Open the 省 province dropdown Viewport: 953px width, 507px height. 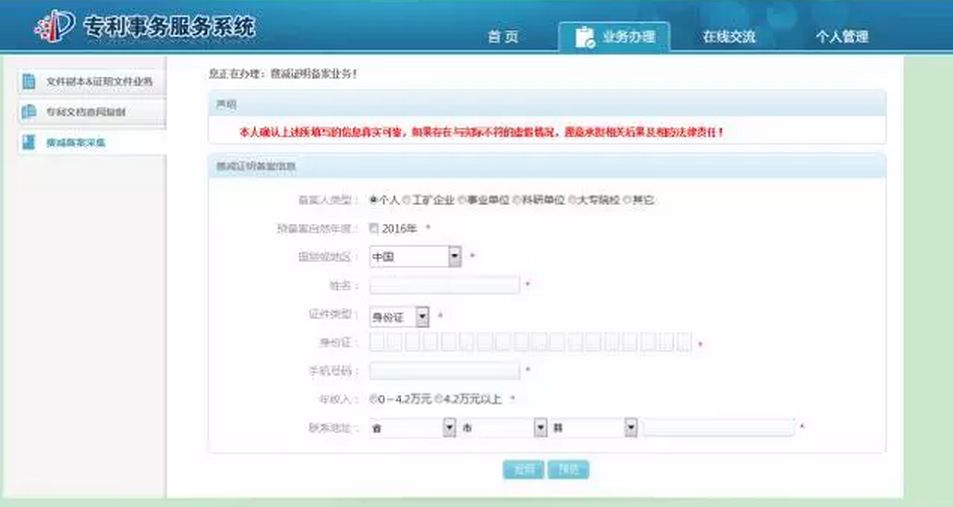[412, 428]
